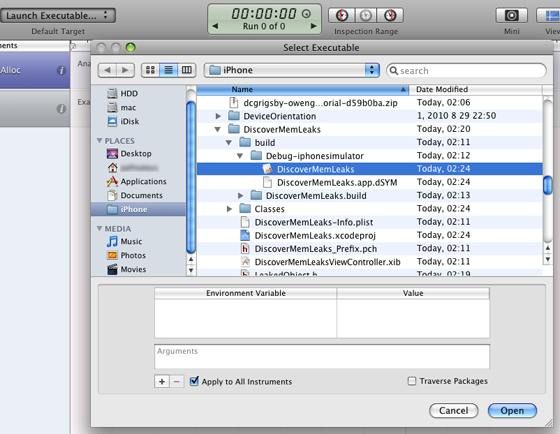Click the file list scroll down arrow

pyautogui.click(x=548, y=259)
